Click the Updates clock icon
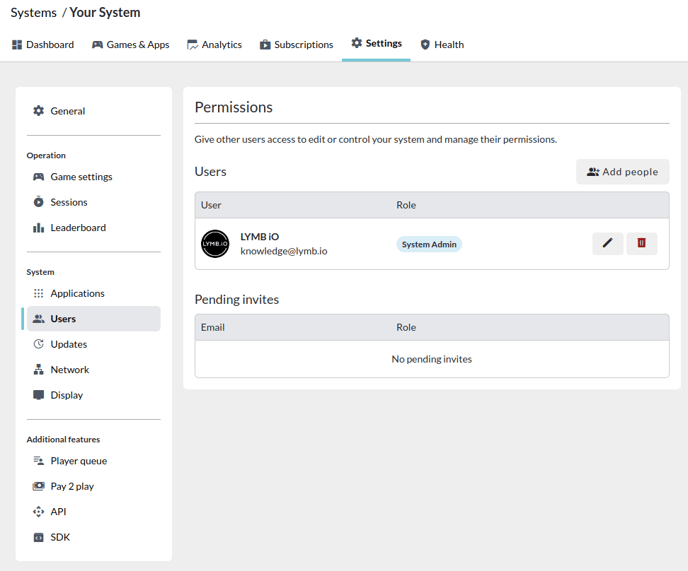Image resolution: width=688 pixels, height=571 pixels. coord(39,344)
